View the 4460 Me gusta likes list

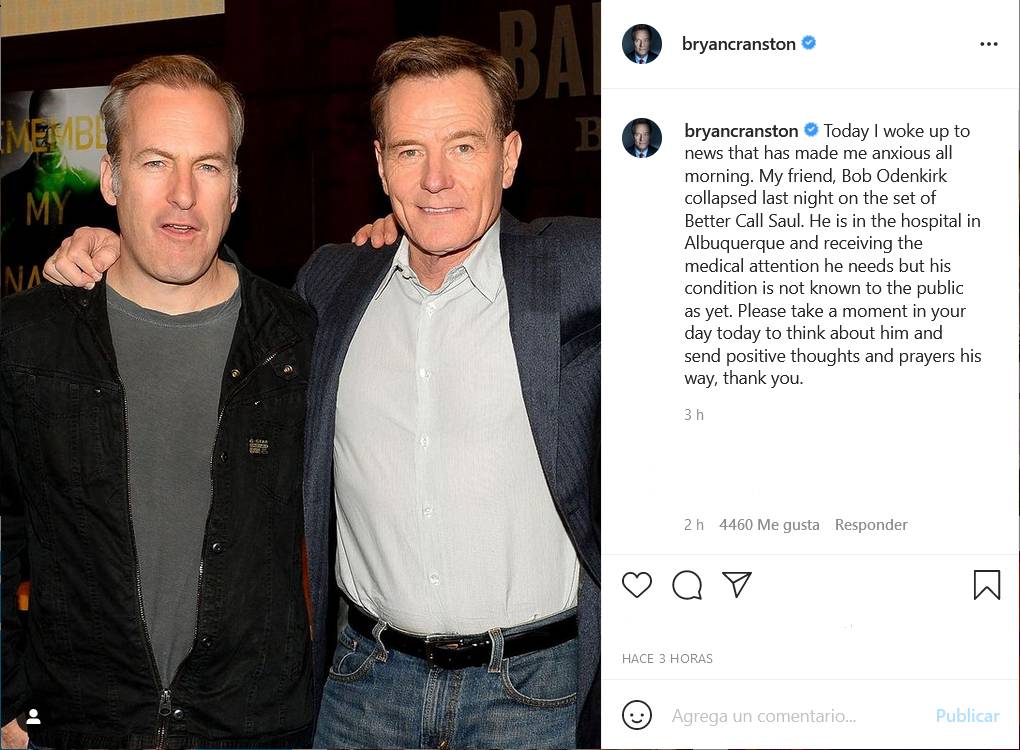[769, 525]
